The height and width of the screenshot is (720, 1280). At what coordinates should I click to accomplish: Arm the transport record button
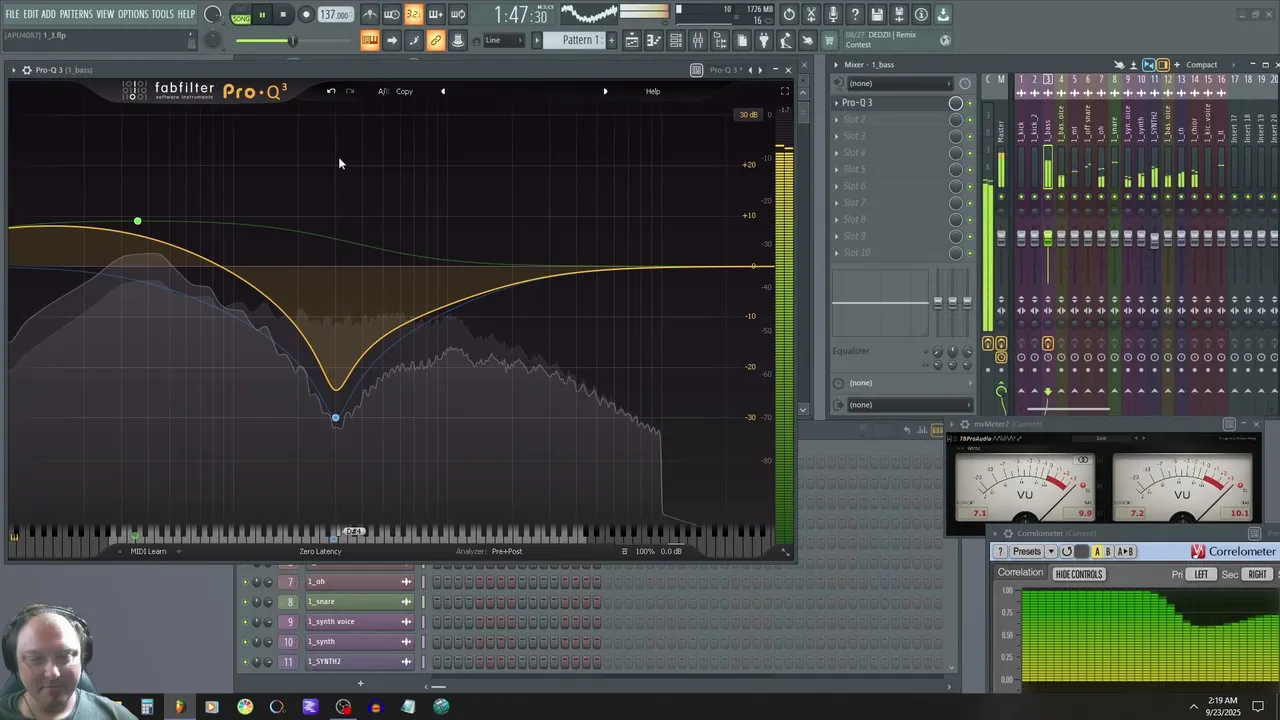[x=306, y=15]
